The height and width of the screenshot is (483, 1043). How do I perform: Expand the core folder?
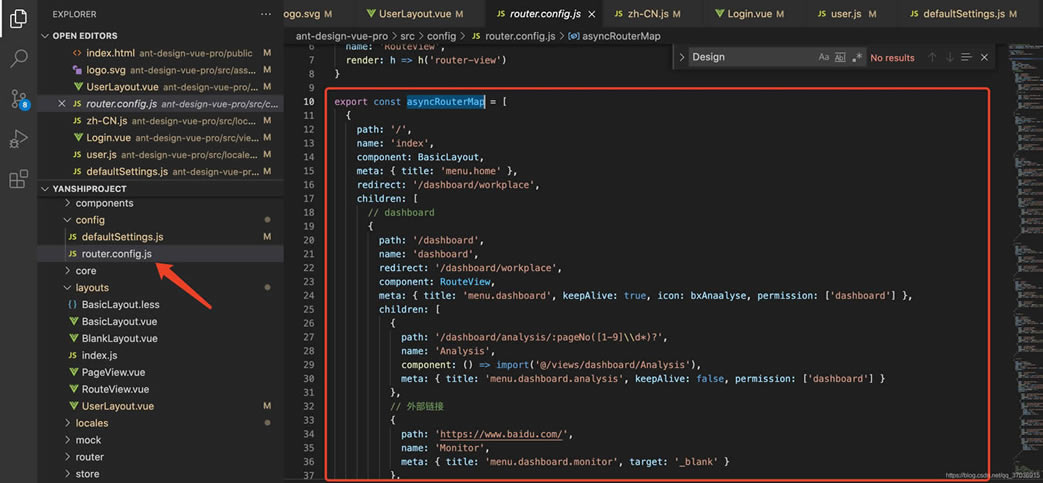[x=86, y=271]
